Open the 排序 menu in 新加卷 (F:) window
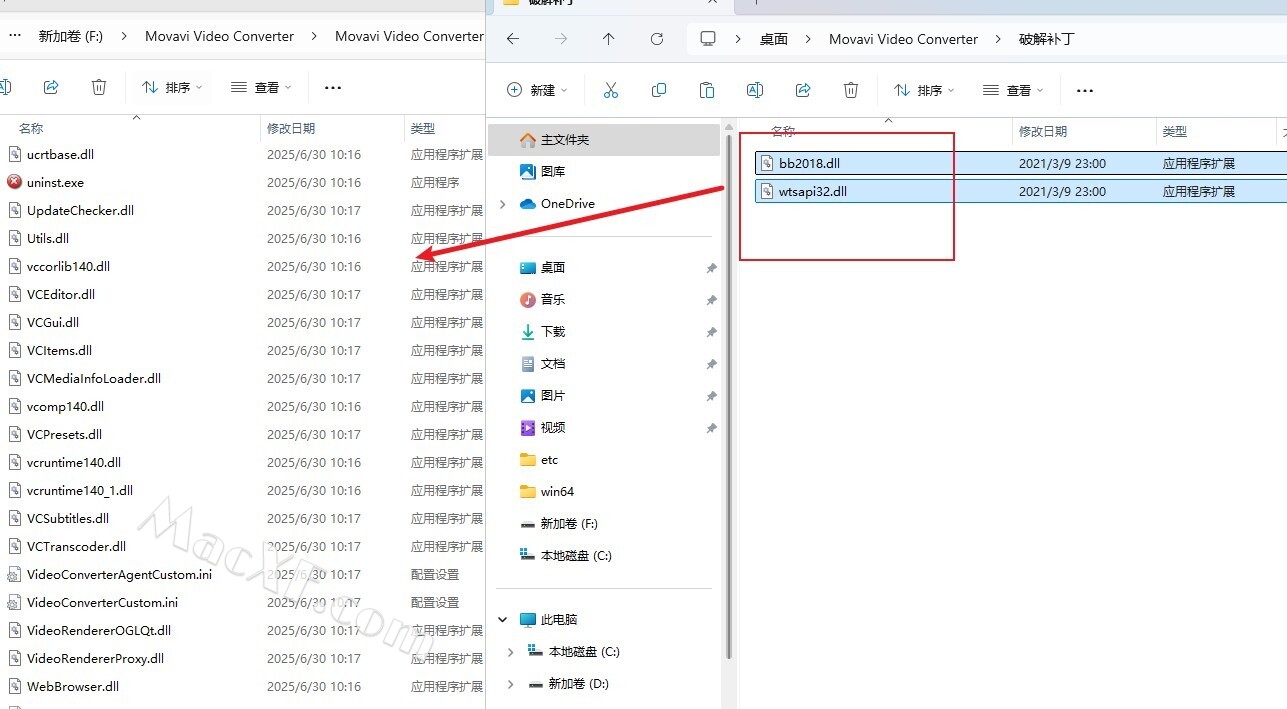Screen dimensions: 1287x709 [x=172, y=87]
